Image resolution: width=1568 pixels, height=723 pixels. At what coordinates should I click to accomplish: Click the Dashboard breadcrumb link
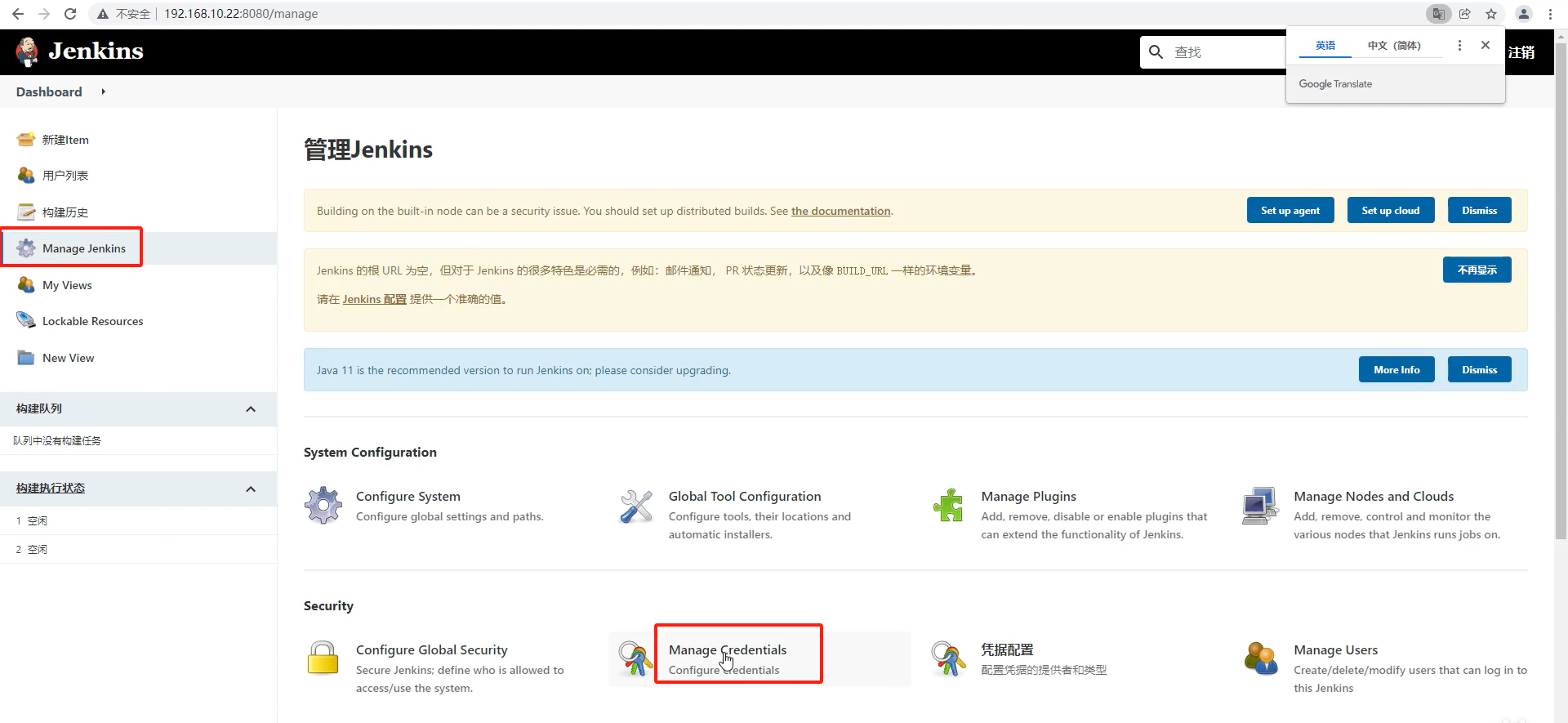click(49, 91)
